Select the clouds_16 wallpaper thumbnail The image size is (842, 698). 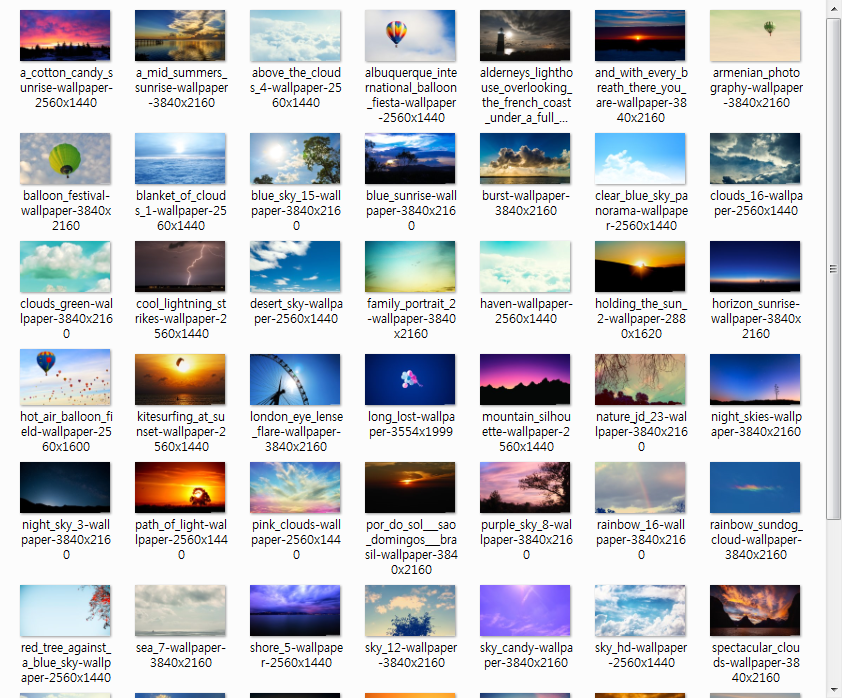point(754,158)
